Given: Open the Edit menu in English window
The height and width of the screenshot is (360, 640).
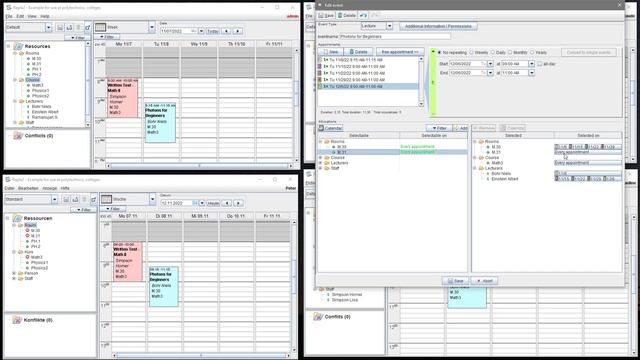Looking at the screenshot, I should tap(20, 16).
